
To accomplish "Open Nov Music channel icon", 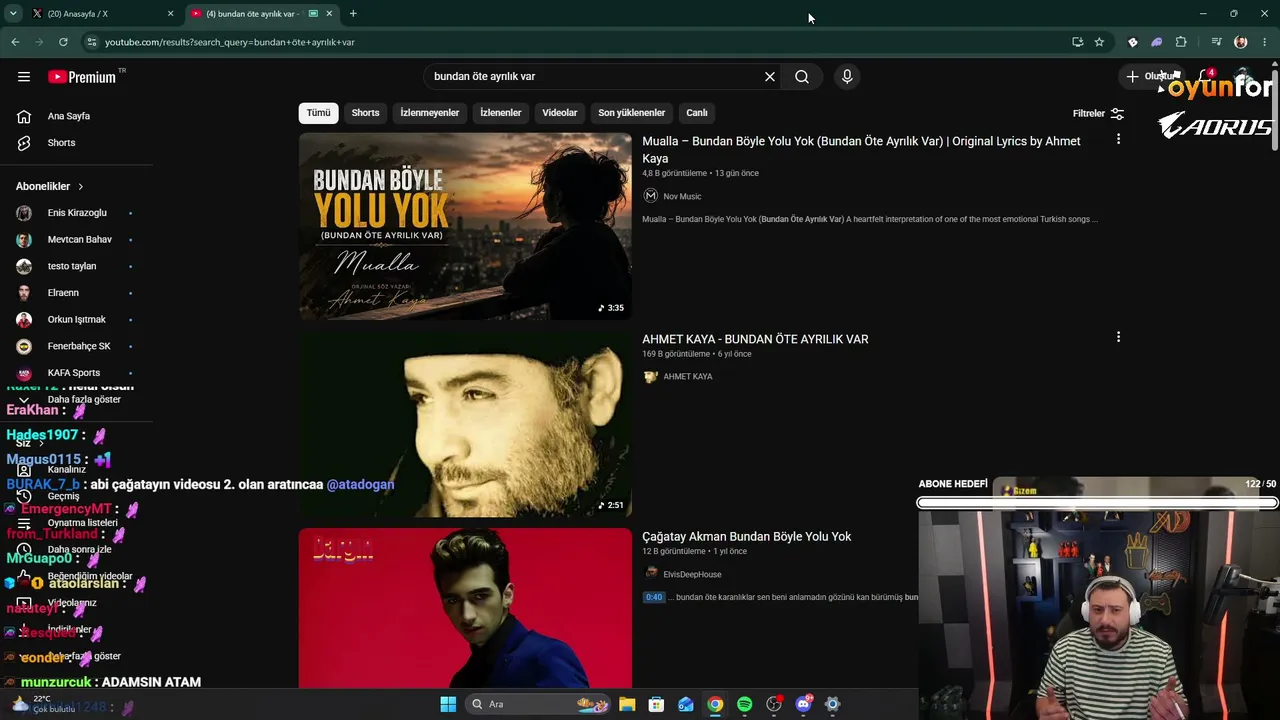I will [650, 196].
